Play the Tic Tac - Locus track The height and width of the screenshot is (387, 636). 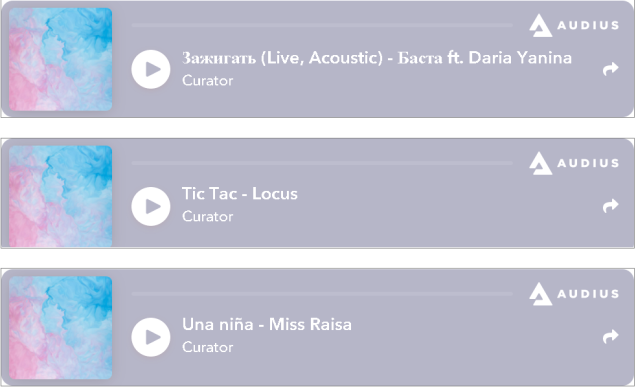click(151, 206)
